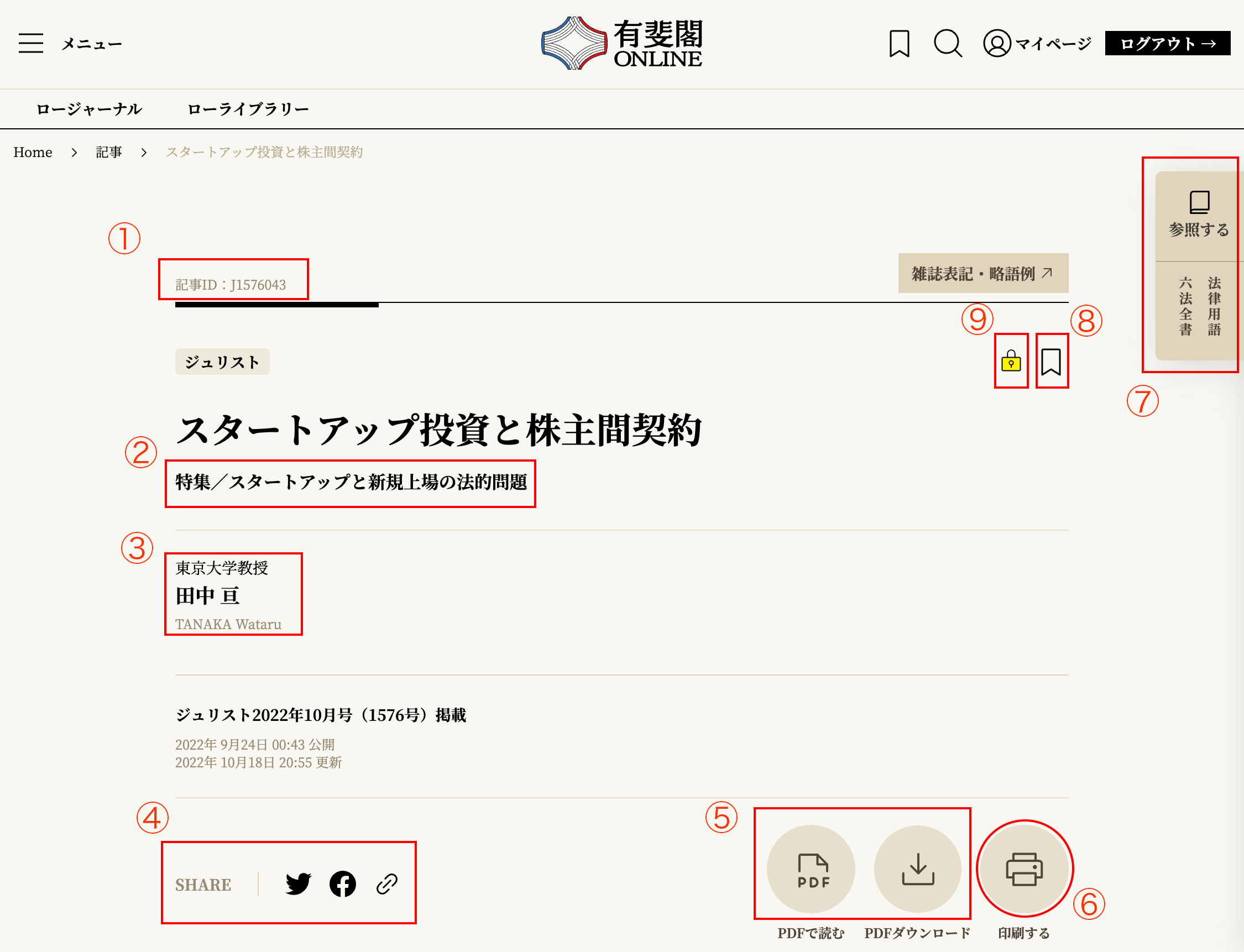1244x952 pixels.
Task: Share the article on Facebook
Action: (342, 883)
